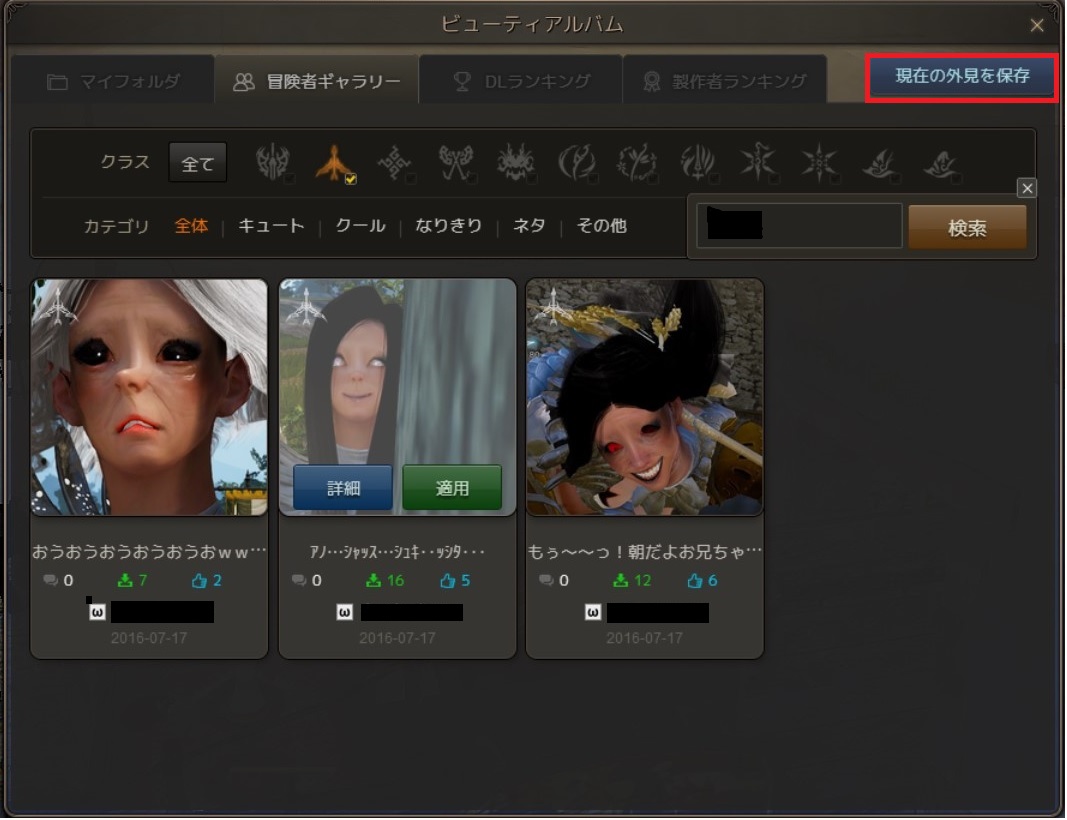The width and height of the screenshot is (1067, 820).
Task: Click thumbs-up icon showing 6 likes
Action: pos(694,580)
